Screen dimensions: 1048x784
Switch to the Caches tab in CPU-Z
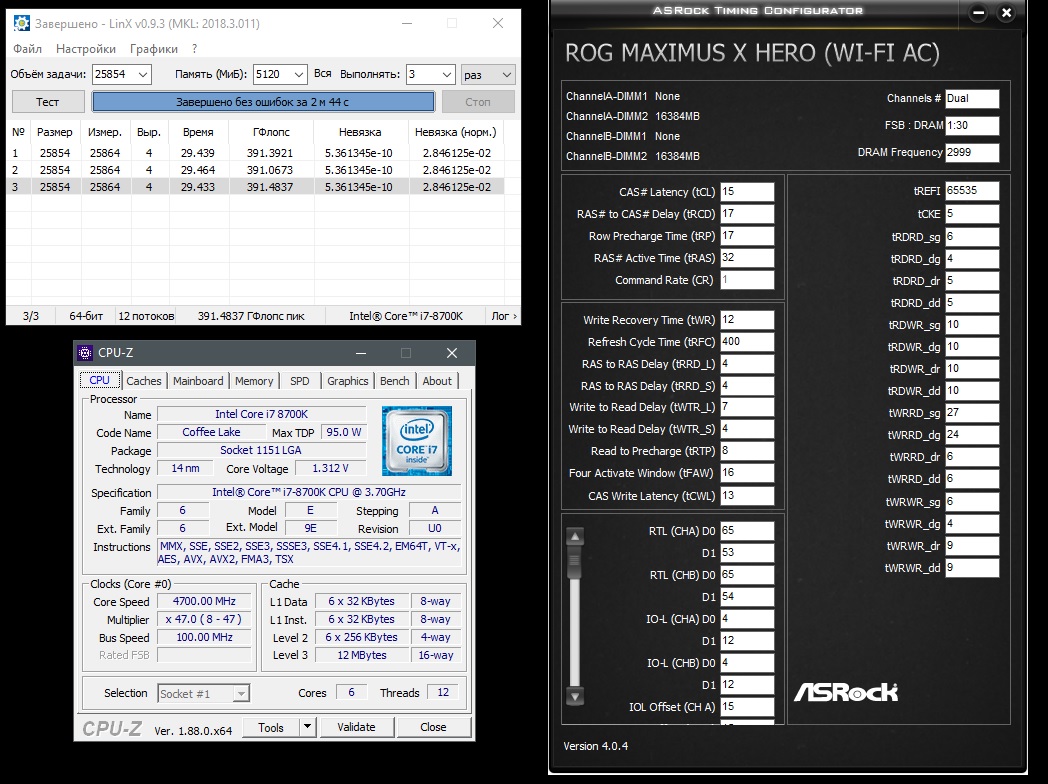coord(144,381)
